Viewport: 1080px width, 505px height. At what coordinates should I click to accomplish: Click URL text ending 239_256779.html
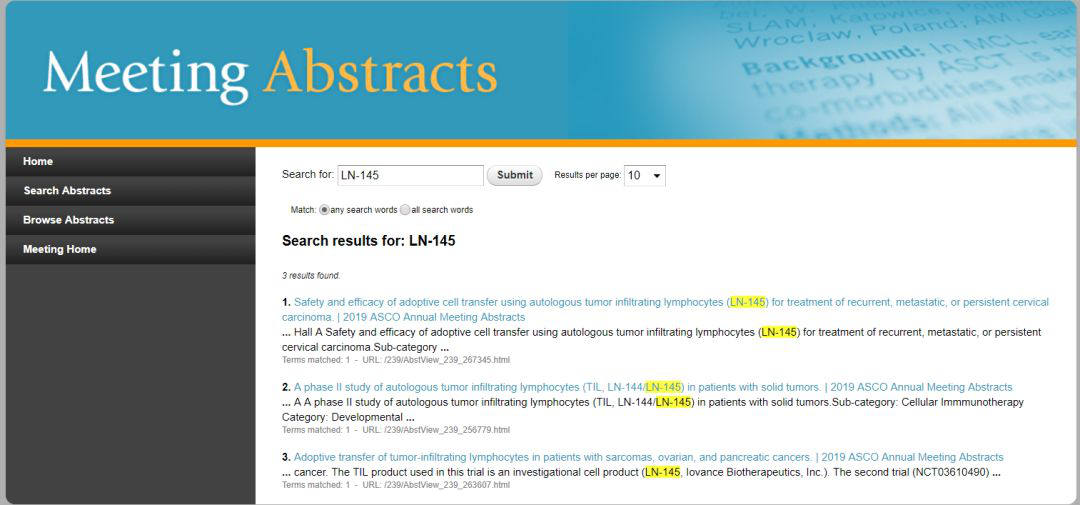436,430
